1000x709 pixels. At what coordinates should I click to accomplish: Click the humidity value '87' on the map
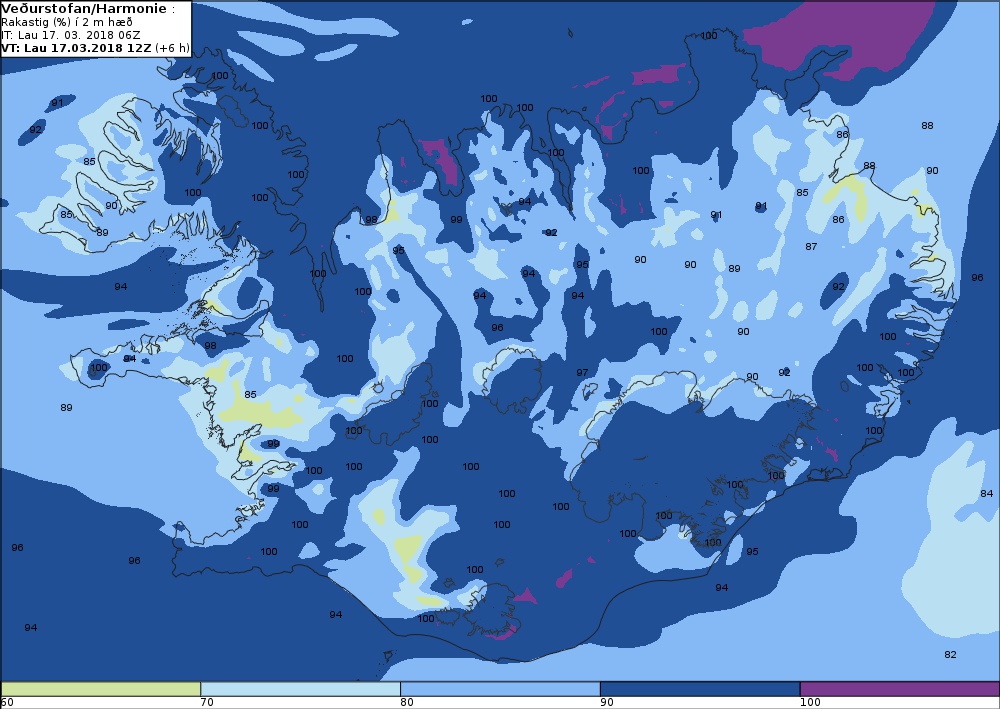[811, 247]
